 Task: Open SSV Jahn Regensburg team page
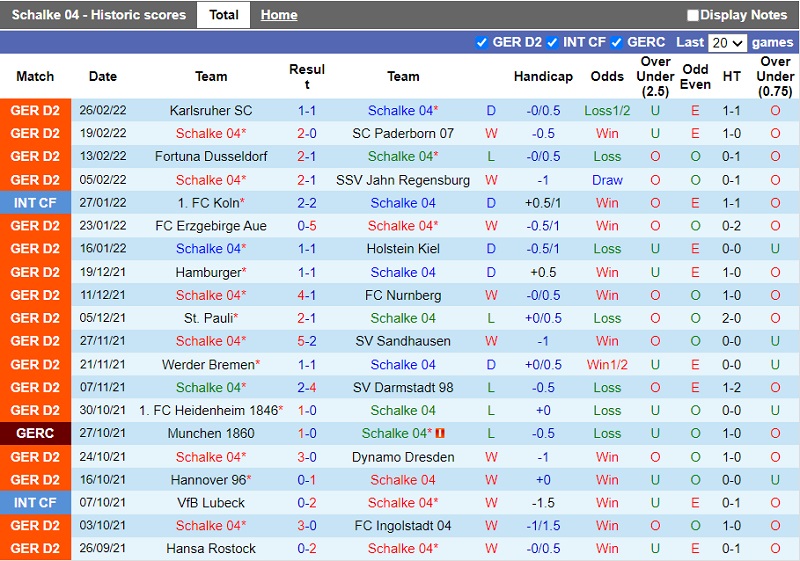pos(403,180)
